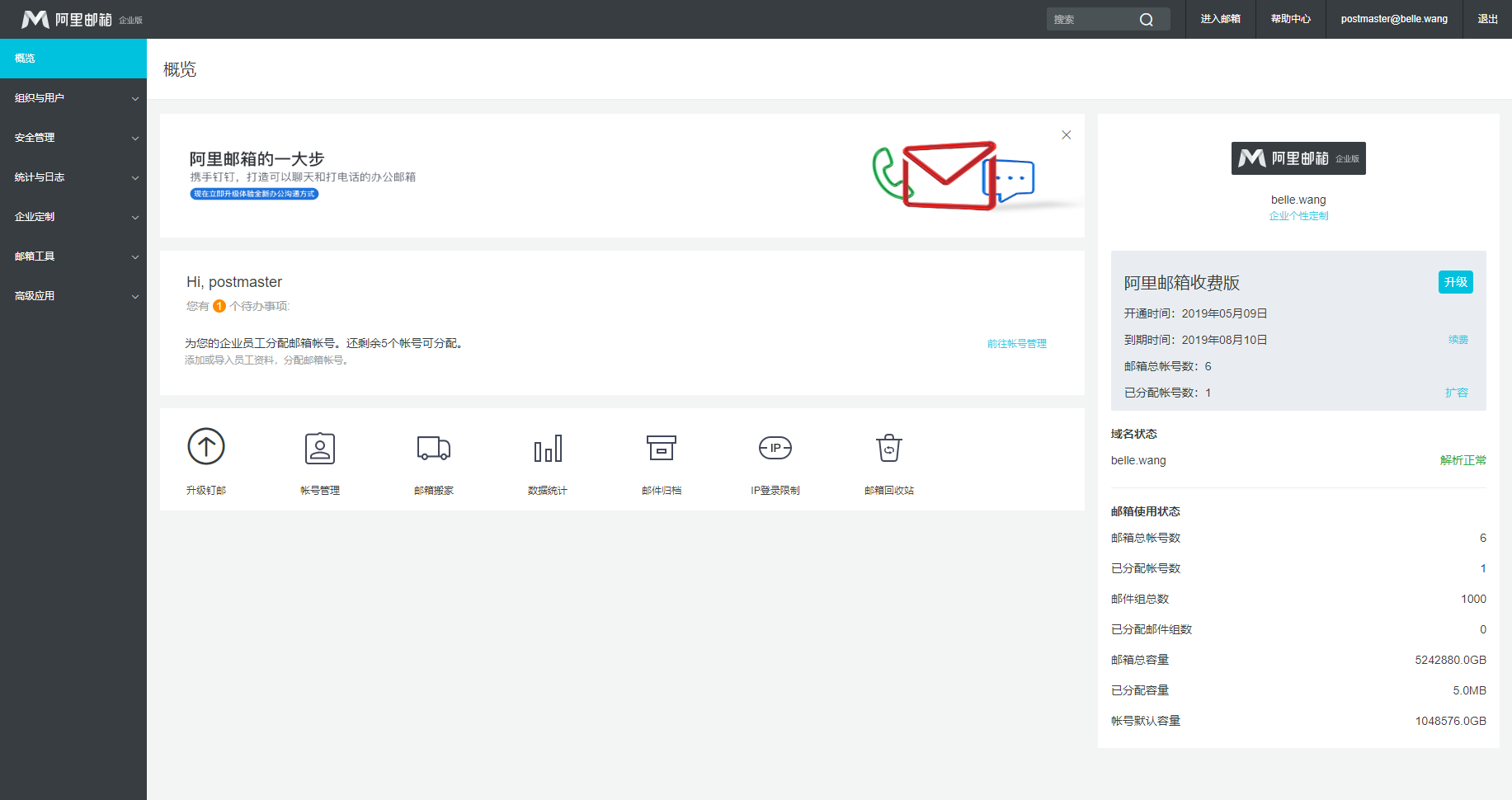This screenshot has height=800, width=1512.
Task: Click the 邮件归档 archive box icon
Action: coord(661,448)
